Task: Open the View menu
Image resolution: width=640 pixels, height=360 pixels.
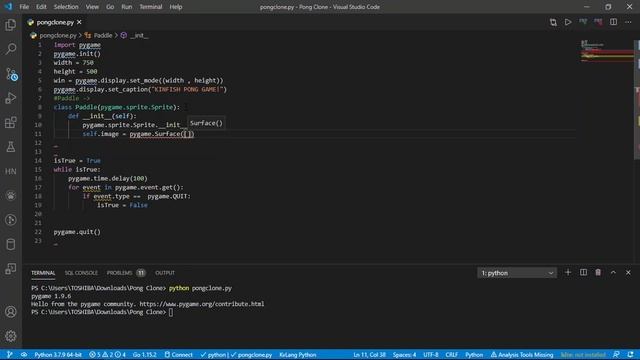Action: (x=92, y=7)
